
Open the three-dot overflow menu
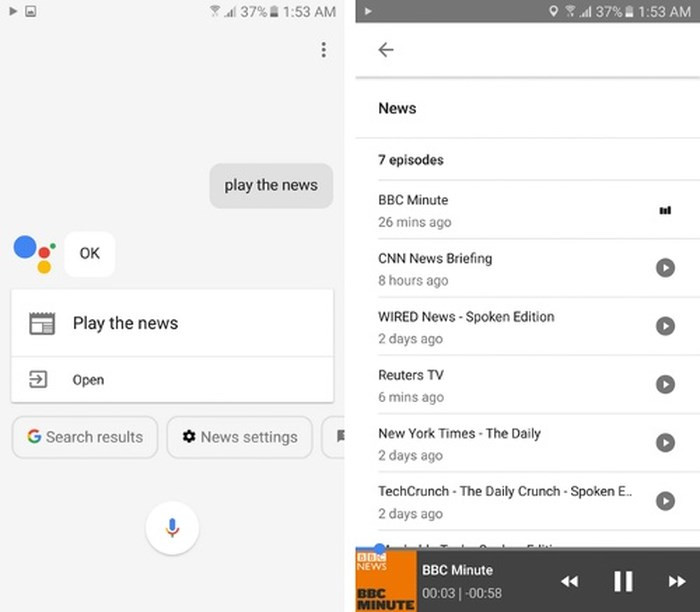coord(323,50)
